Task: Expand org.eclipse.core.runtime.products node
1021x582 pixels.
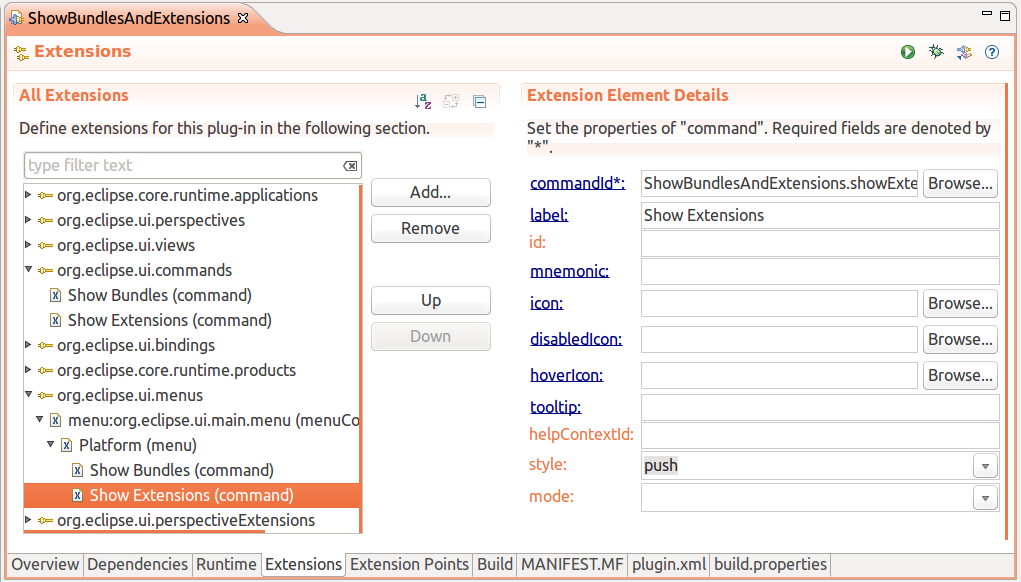Action: coord(28,370)
